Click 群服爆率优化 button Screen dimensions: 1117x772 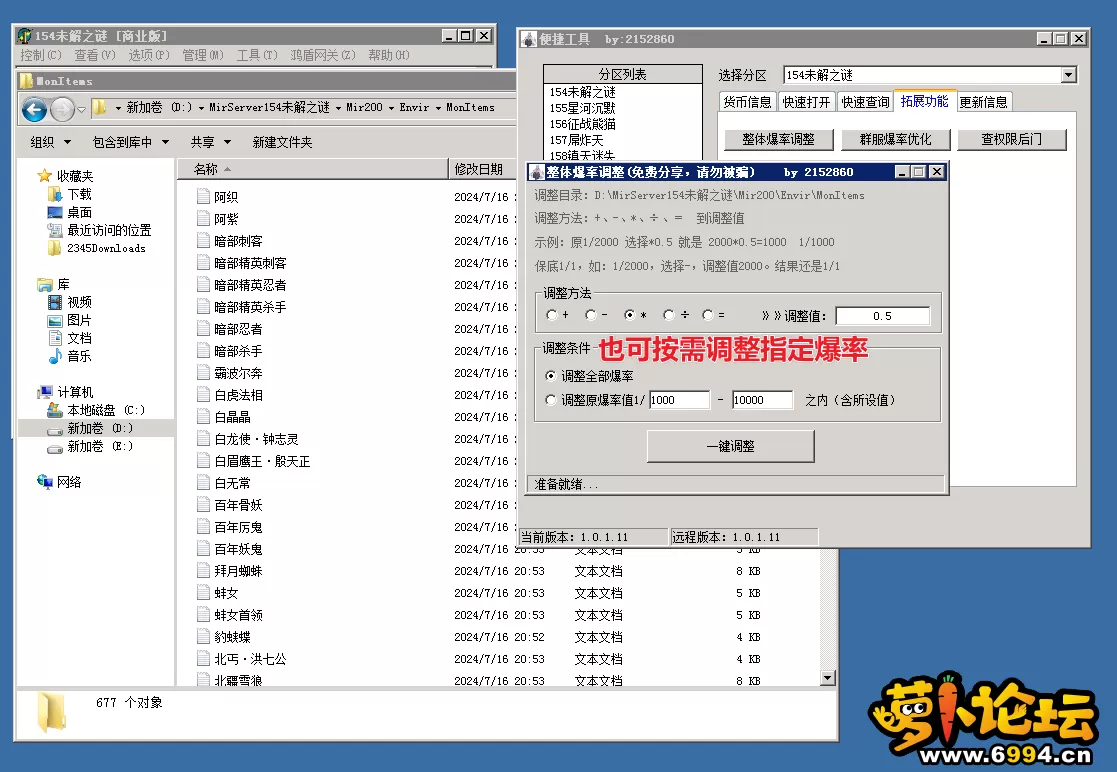(895, 139)
